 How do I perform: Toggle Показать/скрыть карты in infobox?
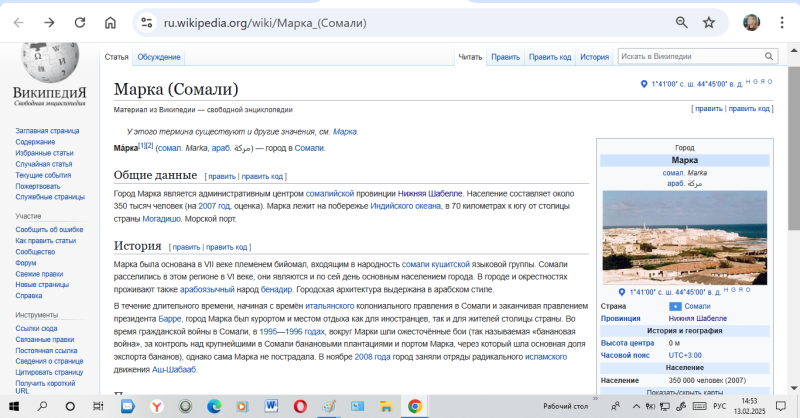click(684, 392)
